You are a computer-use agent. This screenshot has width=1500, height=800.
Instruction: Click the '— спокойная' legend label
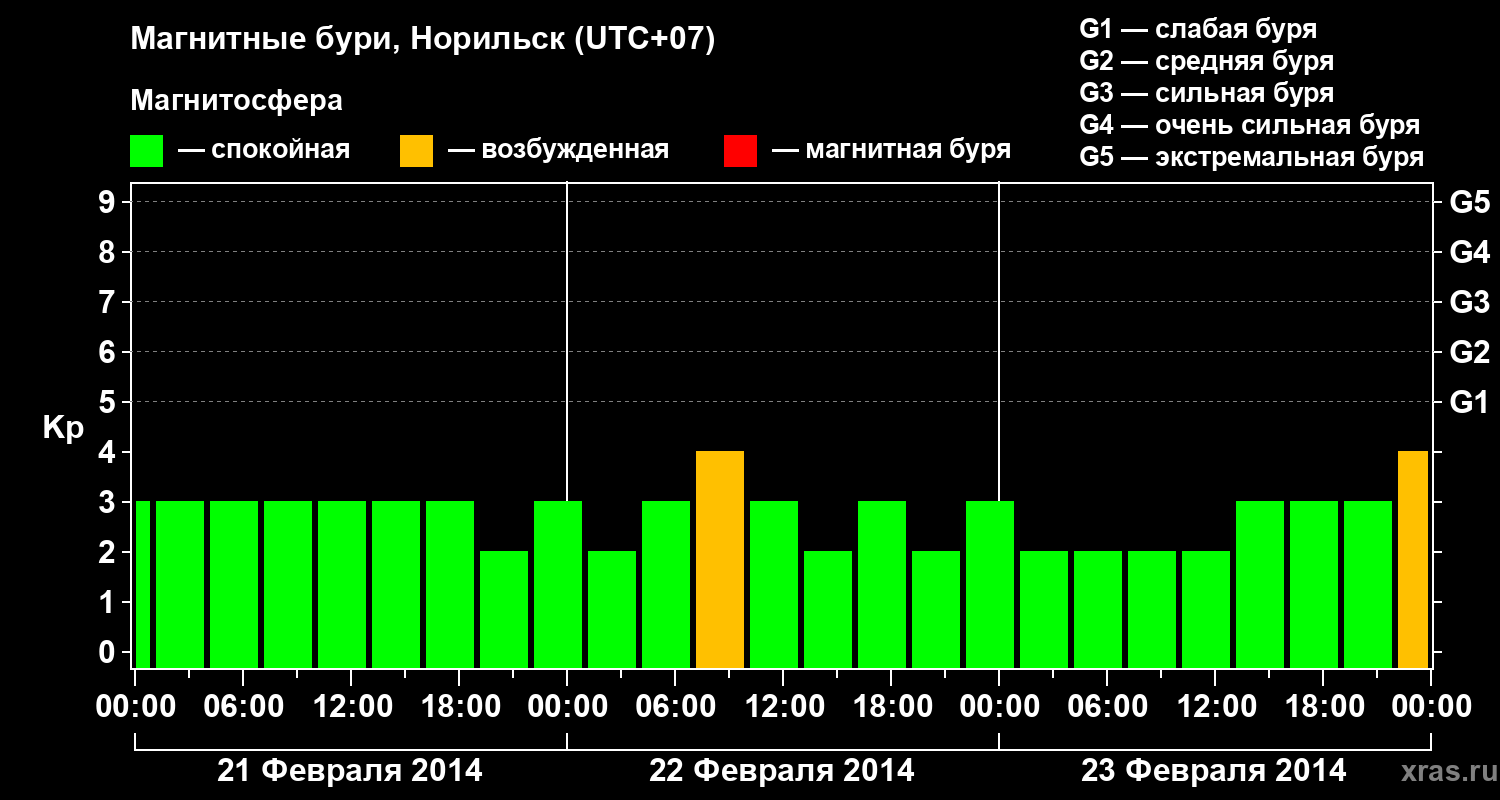click(264, 150)
